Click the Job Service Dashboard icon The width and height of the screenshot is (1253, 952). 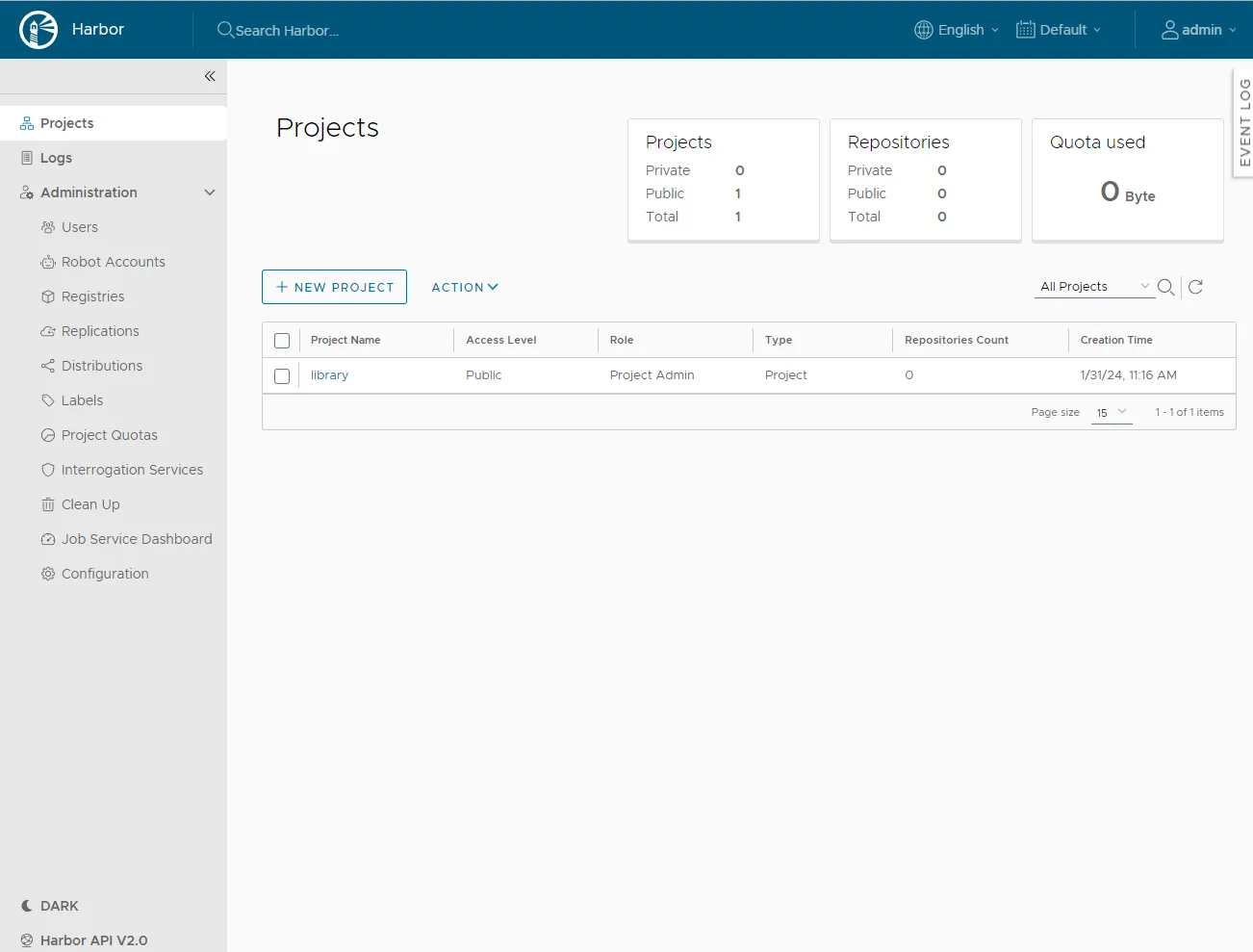(x=48, y=539)
